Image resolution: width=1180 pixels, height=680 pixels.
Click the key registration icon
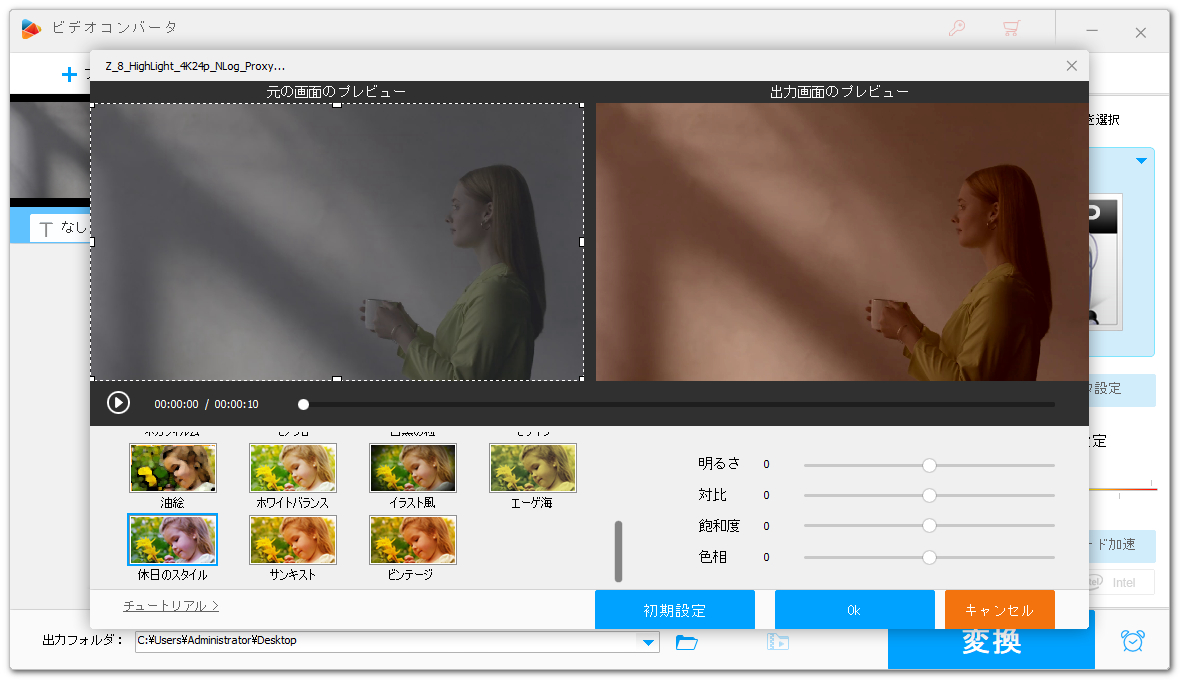click(x=957, y=29)
